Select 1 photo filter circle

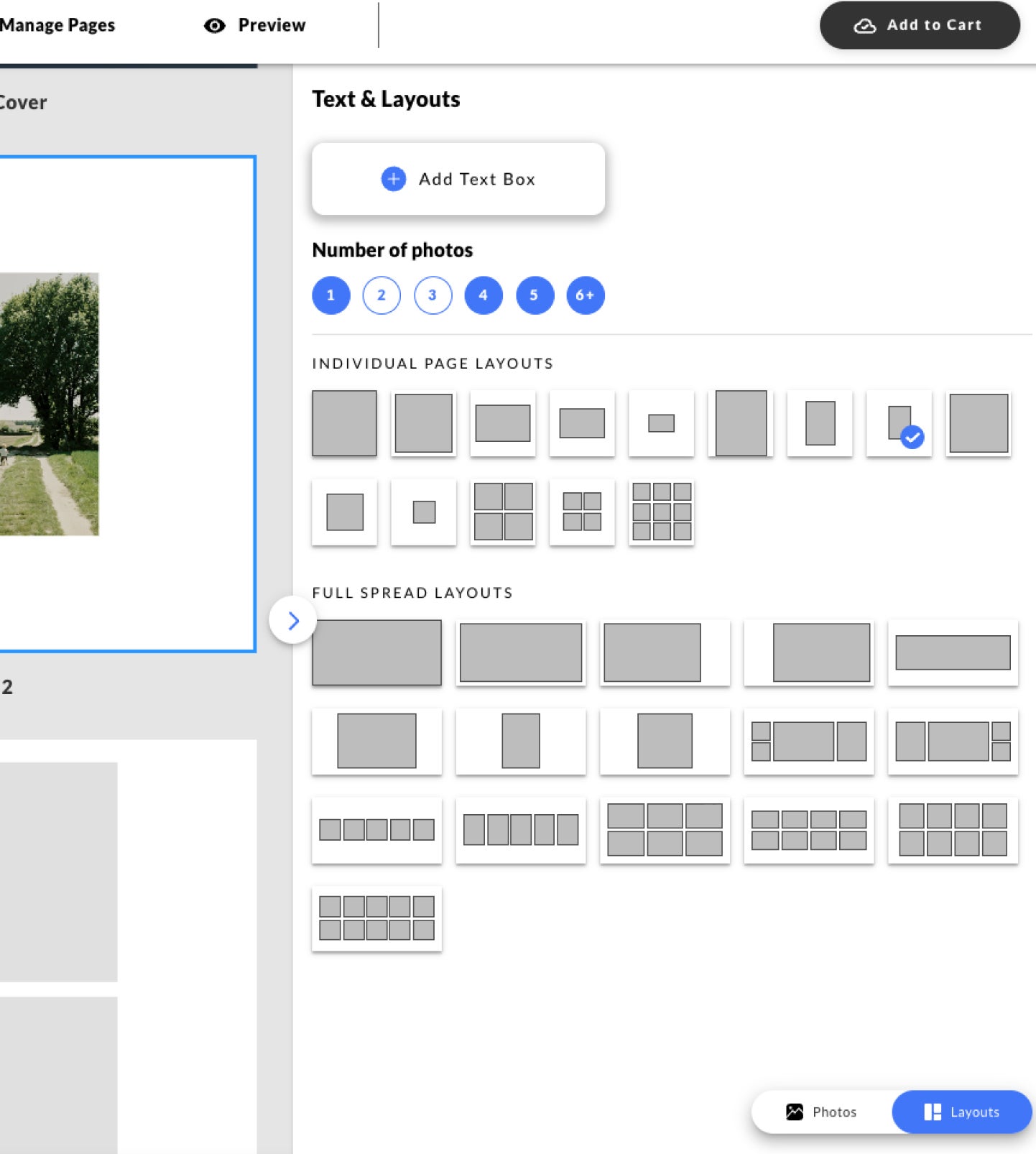pyautogui.click(x=331, y=295)
